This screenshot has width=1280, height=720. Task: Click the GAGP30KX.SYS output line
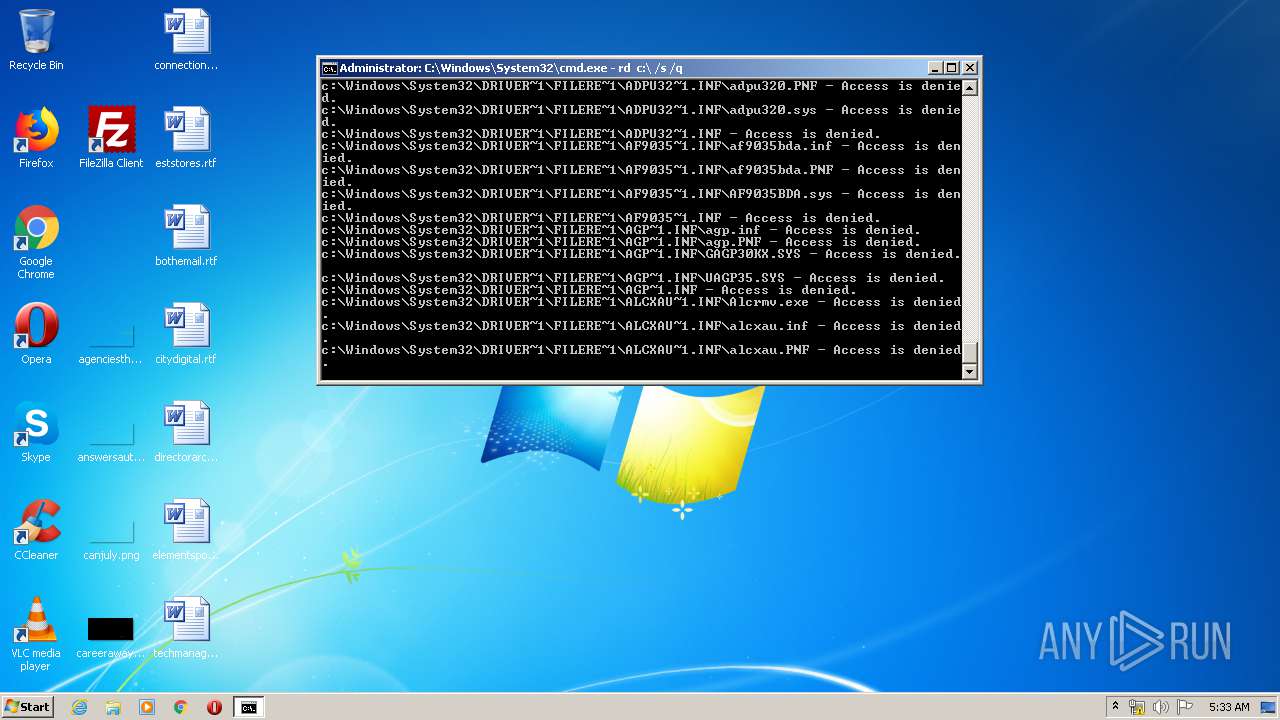point(641,254)
